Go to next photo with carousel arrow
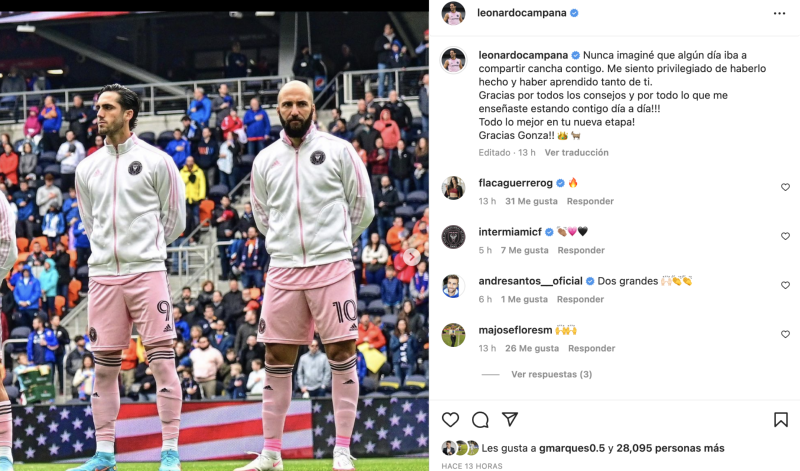This screenshot has width=800, height=471. [x=412, y=257]
